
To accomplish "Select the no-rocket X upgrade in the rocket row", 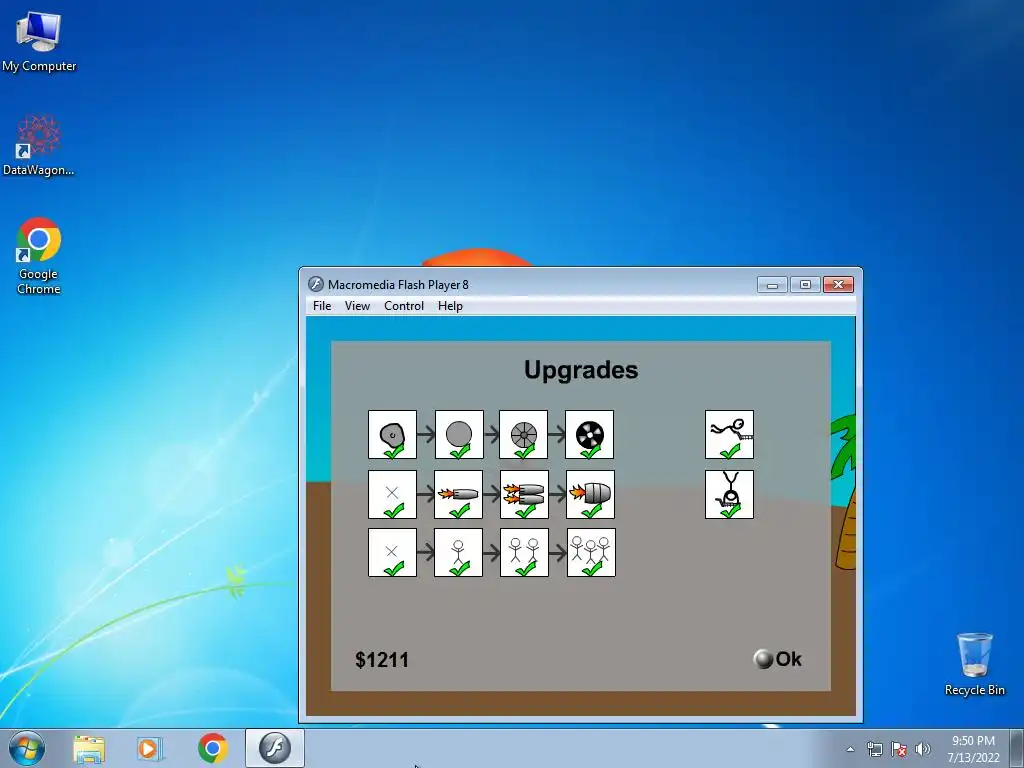I will pos(392,494).
